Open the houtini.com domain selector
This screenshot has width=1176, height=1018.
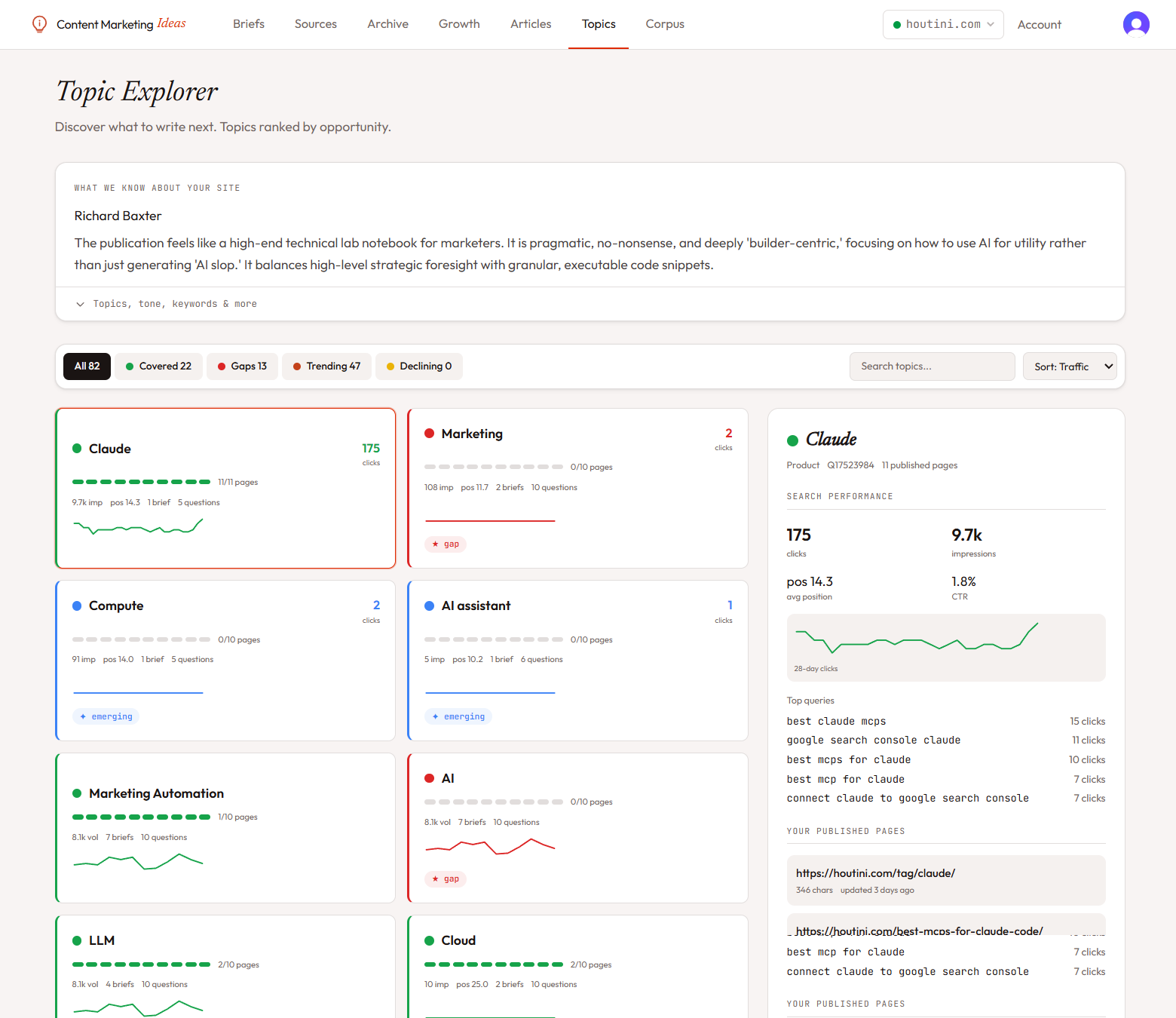click(x=942, y=23)
